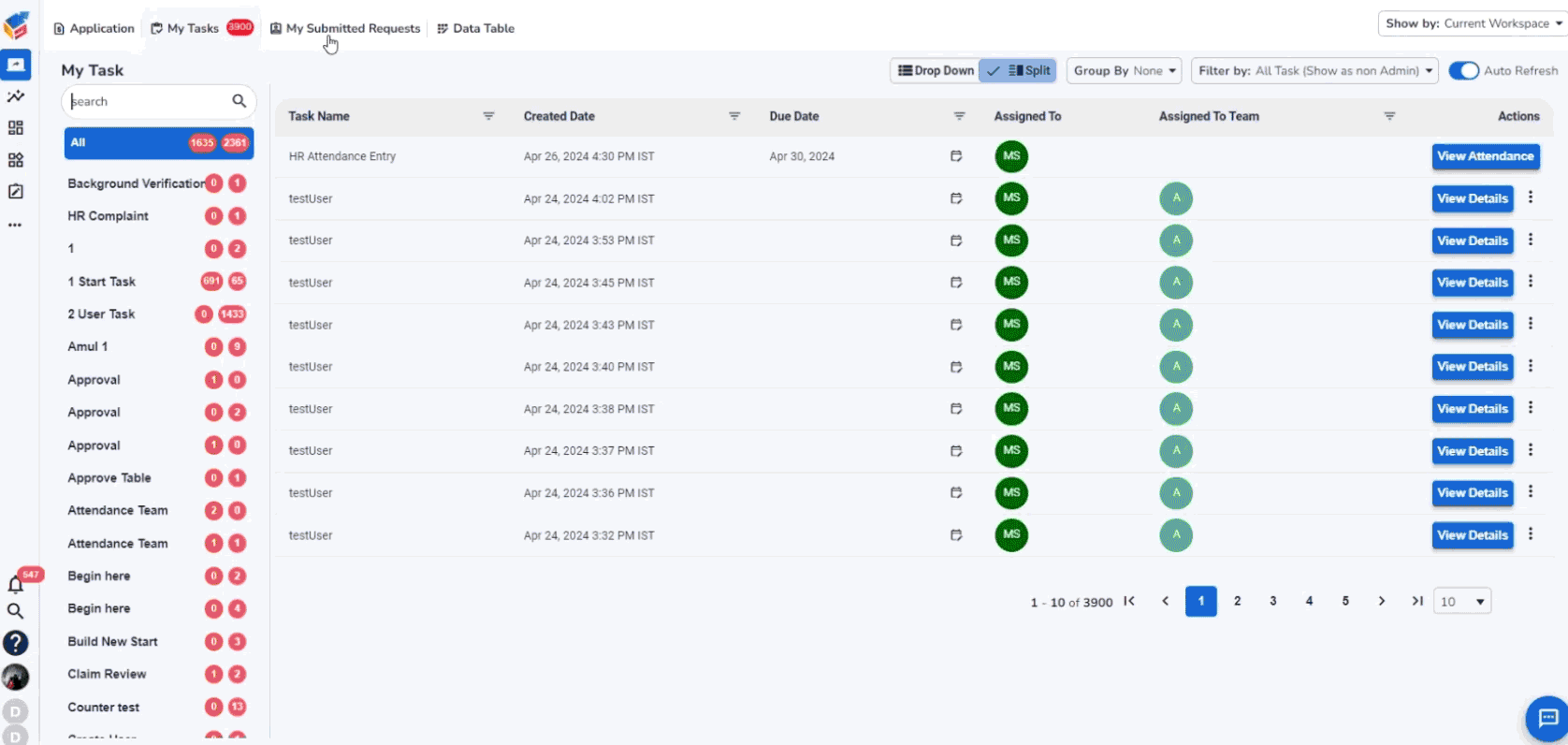Switch to Drop Down view mode
Image resolution: width=1568 pixels, height=745 pixels.
[x=936, y=71]
